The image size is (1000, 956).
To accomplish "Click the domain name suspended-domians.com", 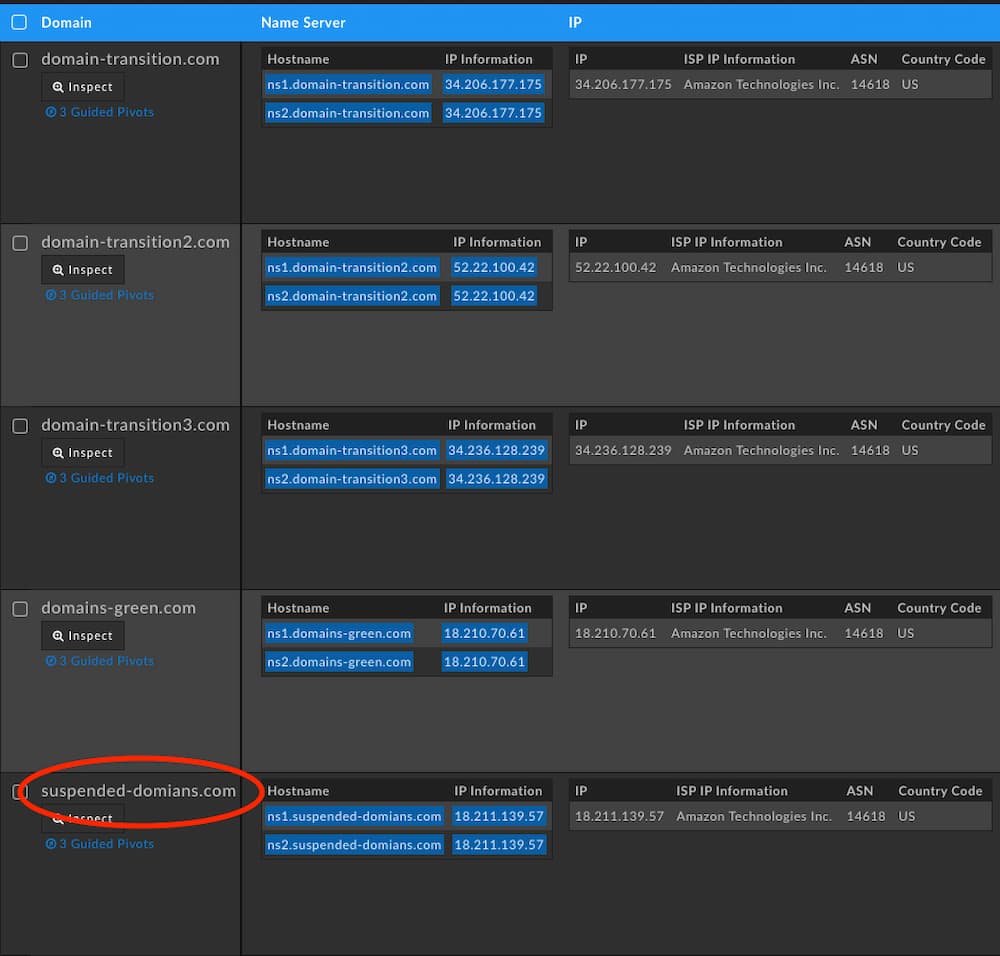I will (138, 791).
